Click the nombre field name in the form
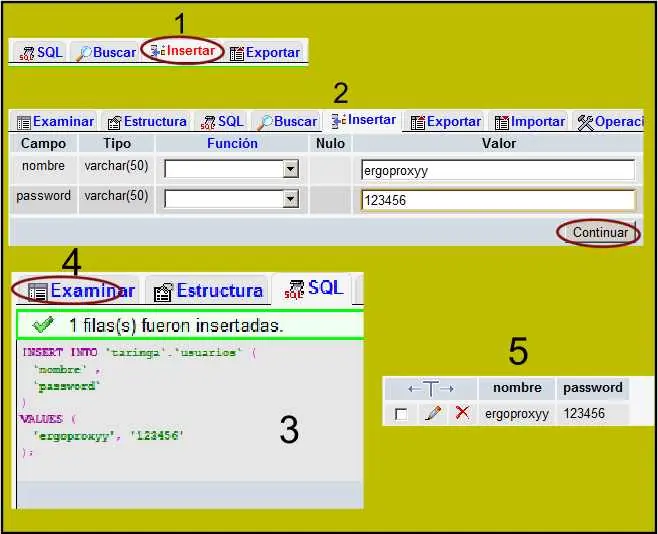658x534 pixels. pos(43,166)
